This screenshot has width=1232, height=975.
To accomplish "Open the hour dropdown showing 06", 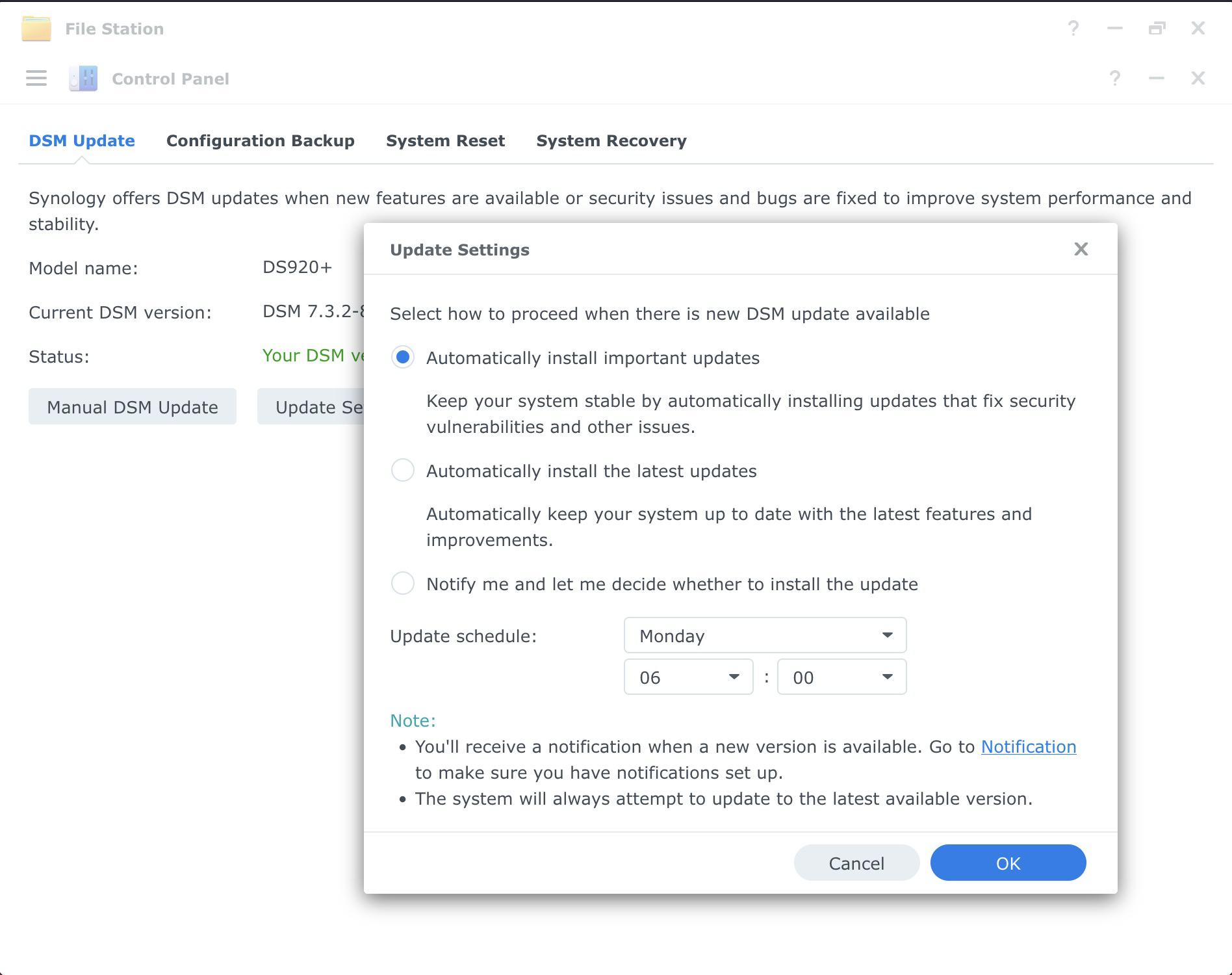I will pyautogui.click(x=688, y=677).
